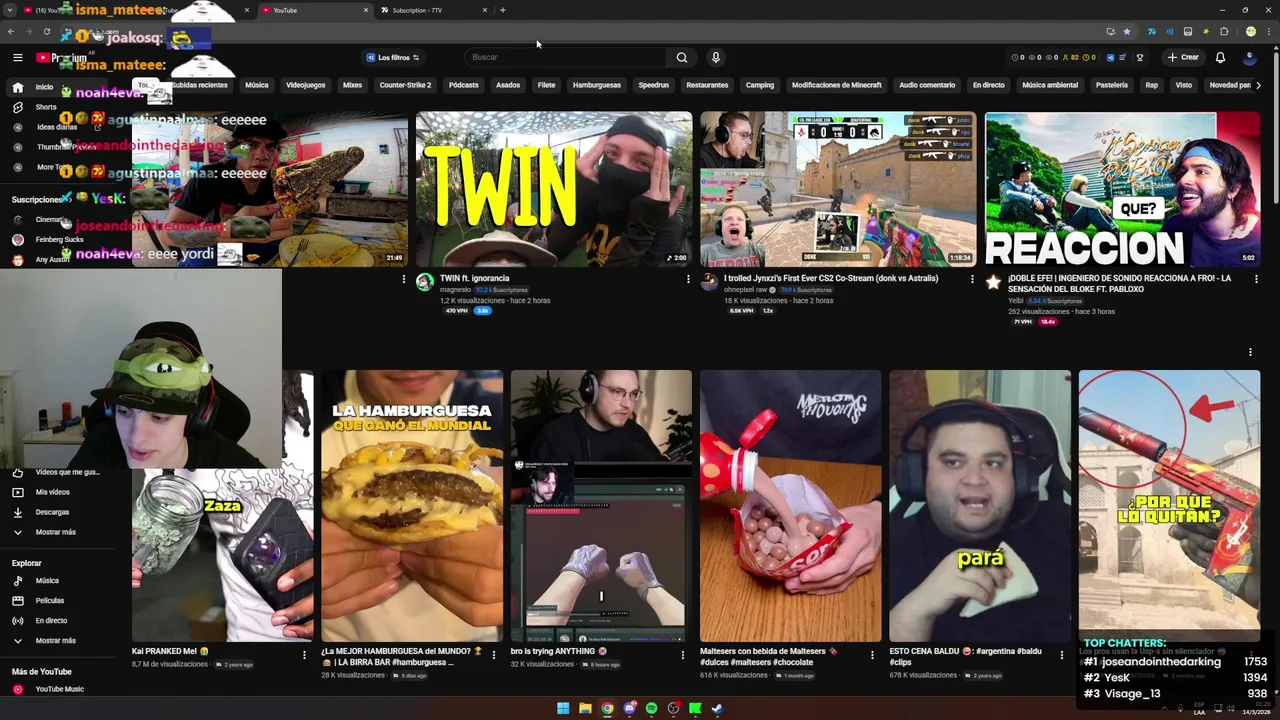The height and width of the screenshot is (720, 1280).
Task: Choose the Modificaciones de Minecraft chip
Action: [x=837, y=85]
